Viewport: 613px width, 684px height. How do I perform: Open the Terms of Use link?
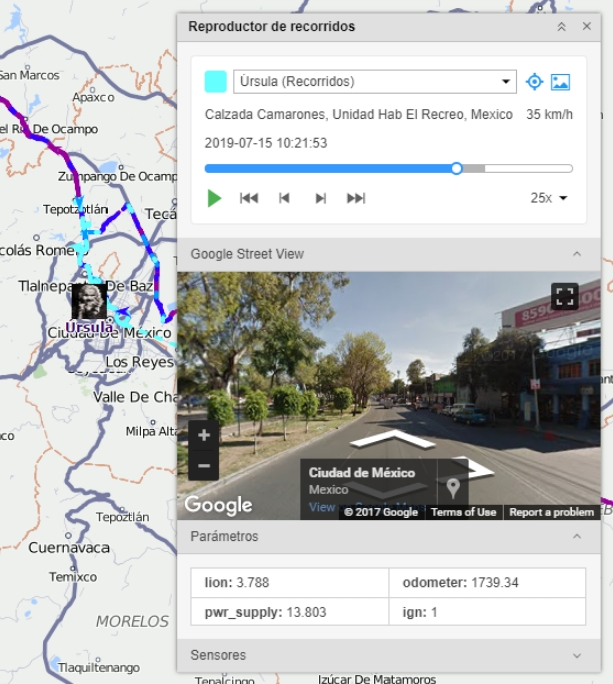pyautogui.click(x=463, y=512)
